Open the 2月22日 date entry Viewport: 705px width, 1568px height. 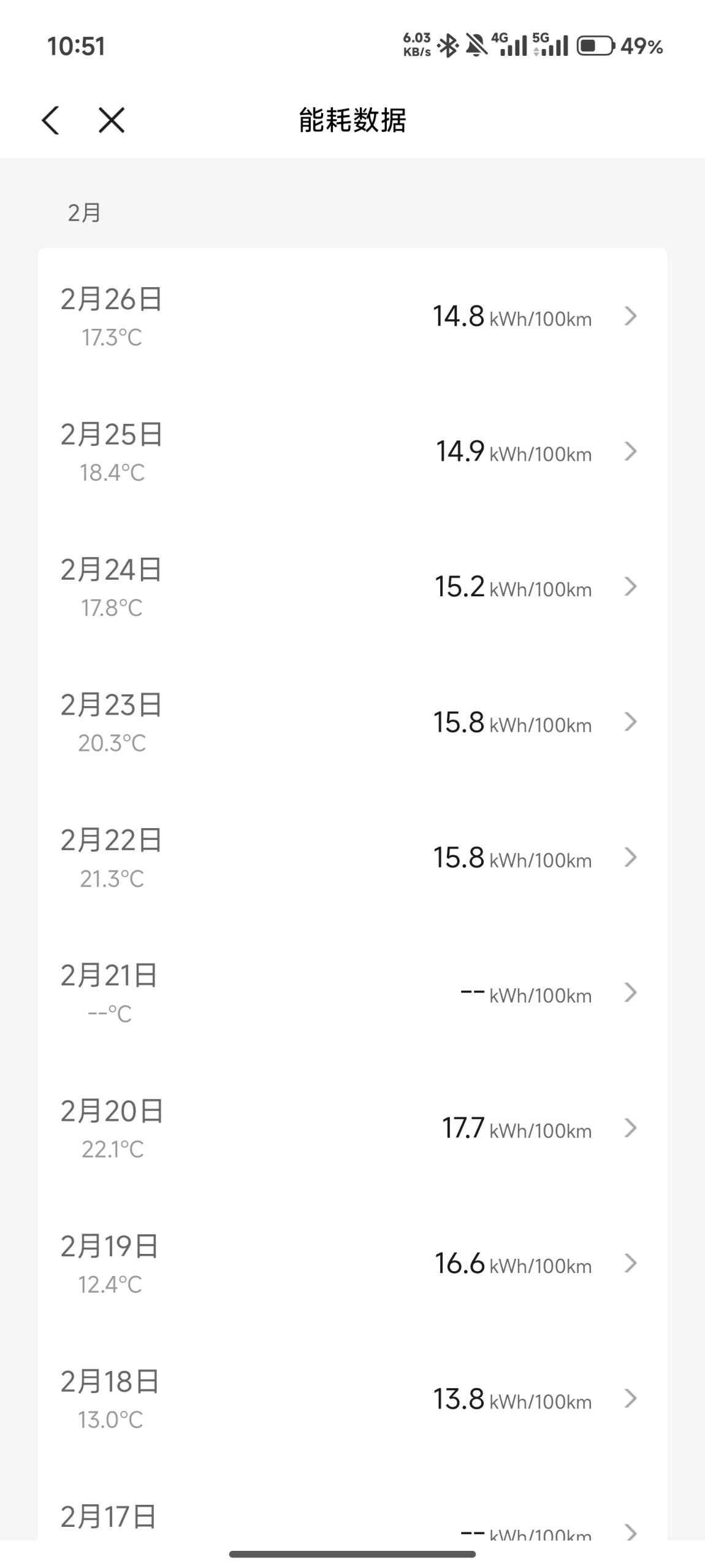(x=111, y=840)
